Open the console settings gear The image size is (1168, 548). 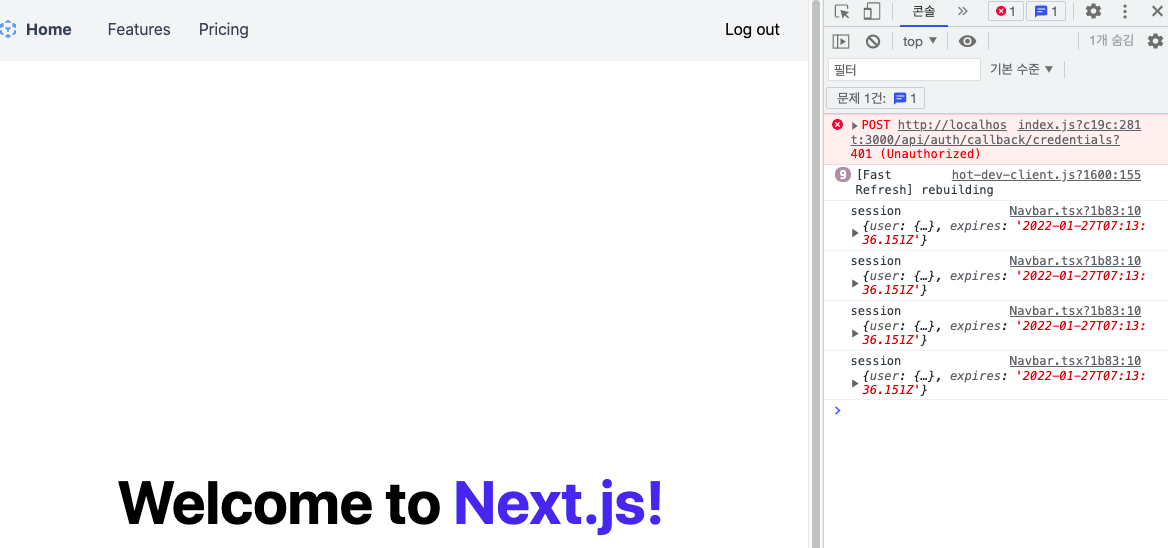1155,41
